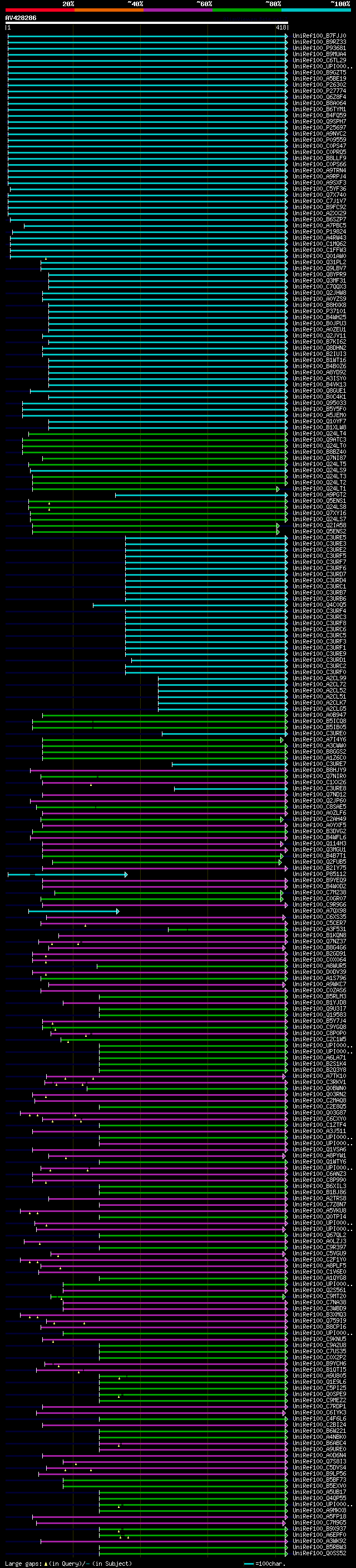
Task: Click the label UniRef100_Q5ENS2
Action: pos(319,531)
